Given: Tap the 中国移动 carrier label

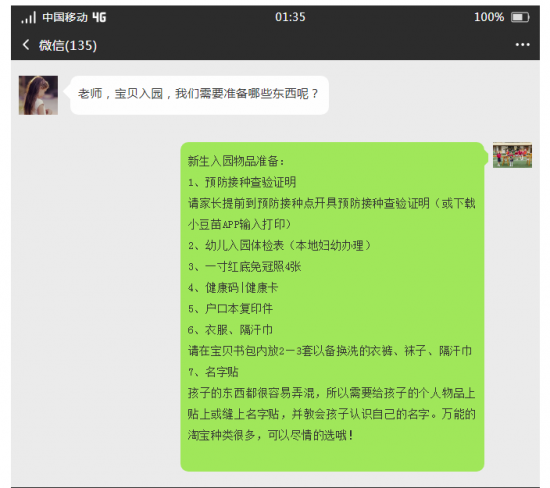Looking at the screenshot, I should [65, 17].
